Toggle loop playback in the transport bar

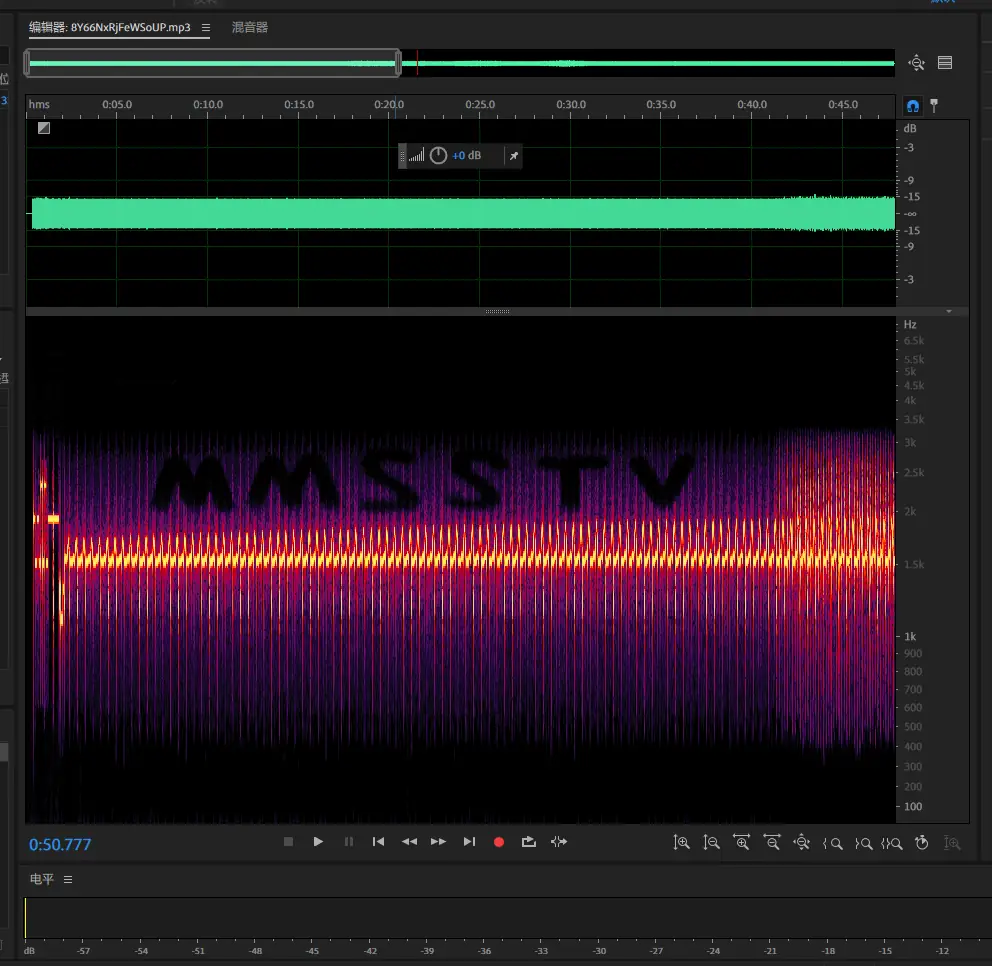pos(528,841)
